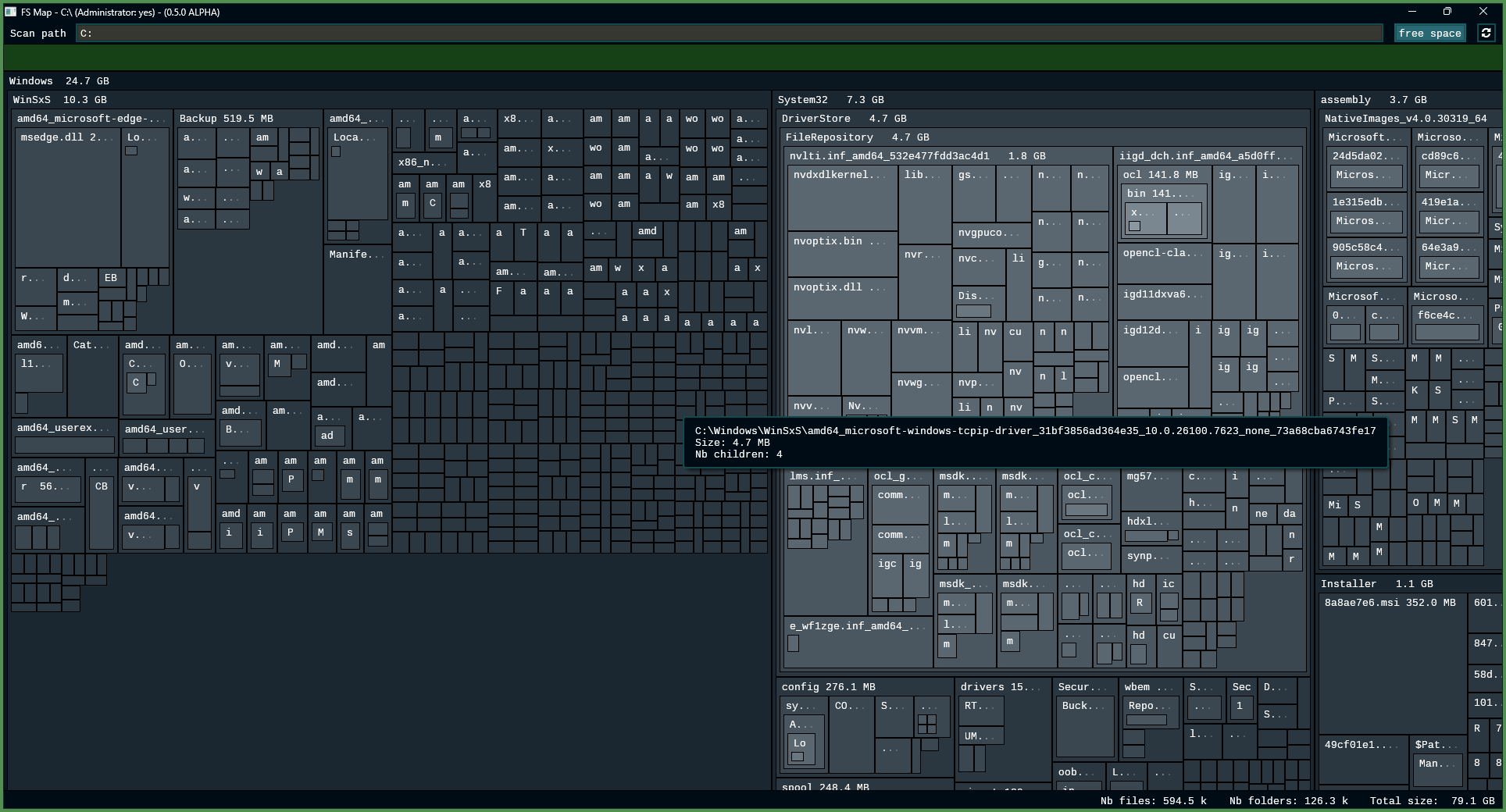Screen dimensions: 1506x812
Task: Select the assembly 3.7 GB folder header
Action: tap(1373, 100)
